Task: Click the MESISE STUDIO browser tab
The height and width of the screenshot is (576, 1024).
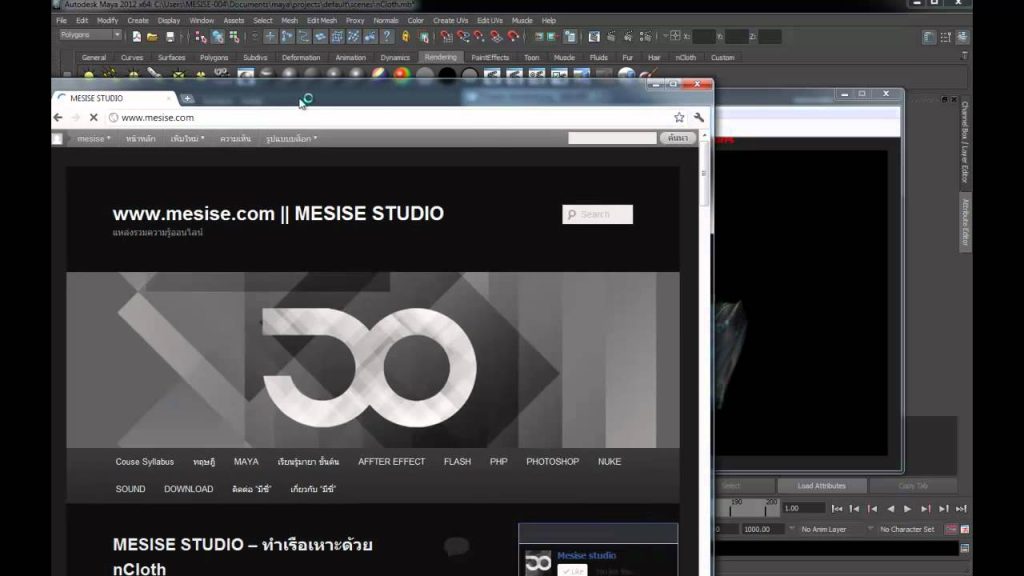Action: tap(115, 98)
